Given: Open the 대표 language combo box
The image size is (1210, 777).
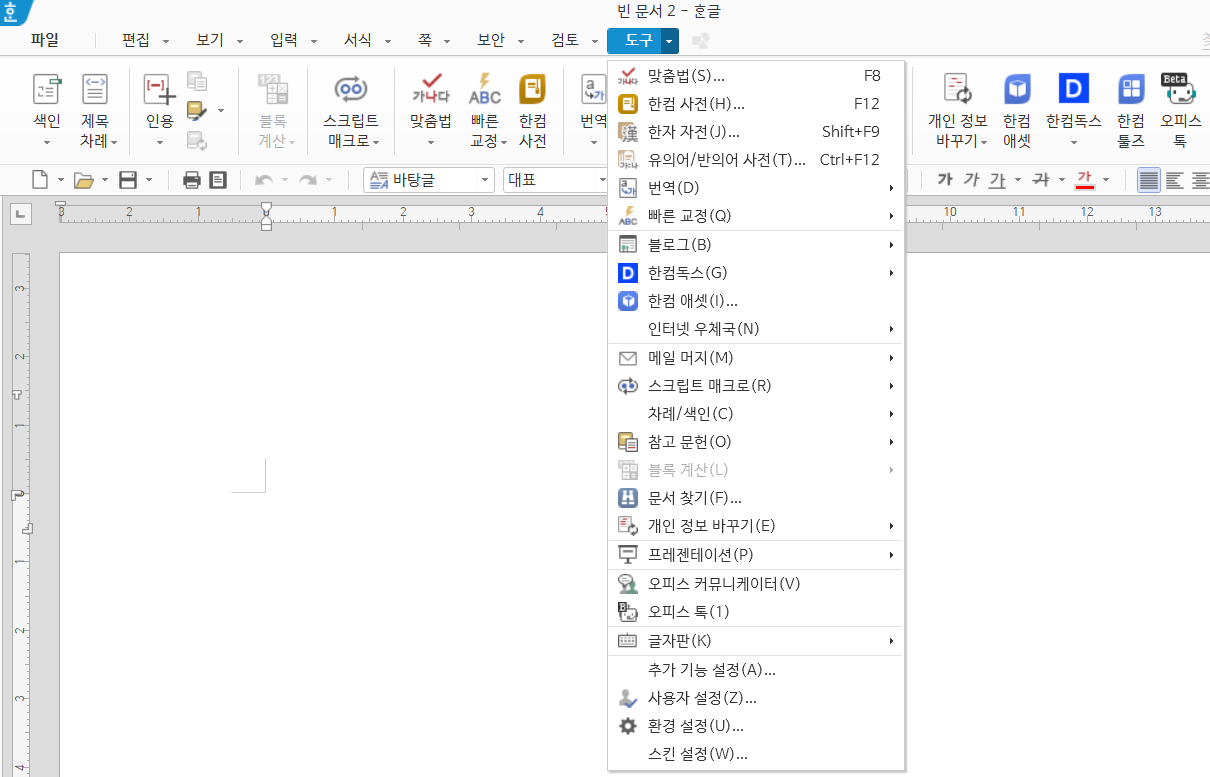Looking at the screenshot, I should pos(556,180).
